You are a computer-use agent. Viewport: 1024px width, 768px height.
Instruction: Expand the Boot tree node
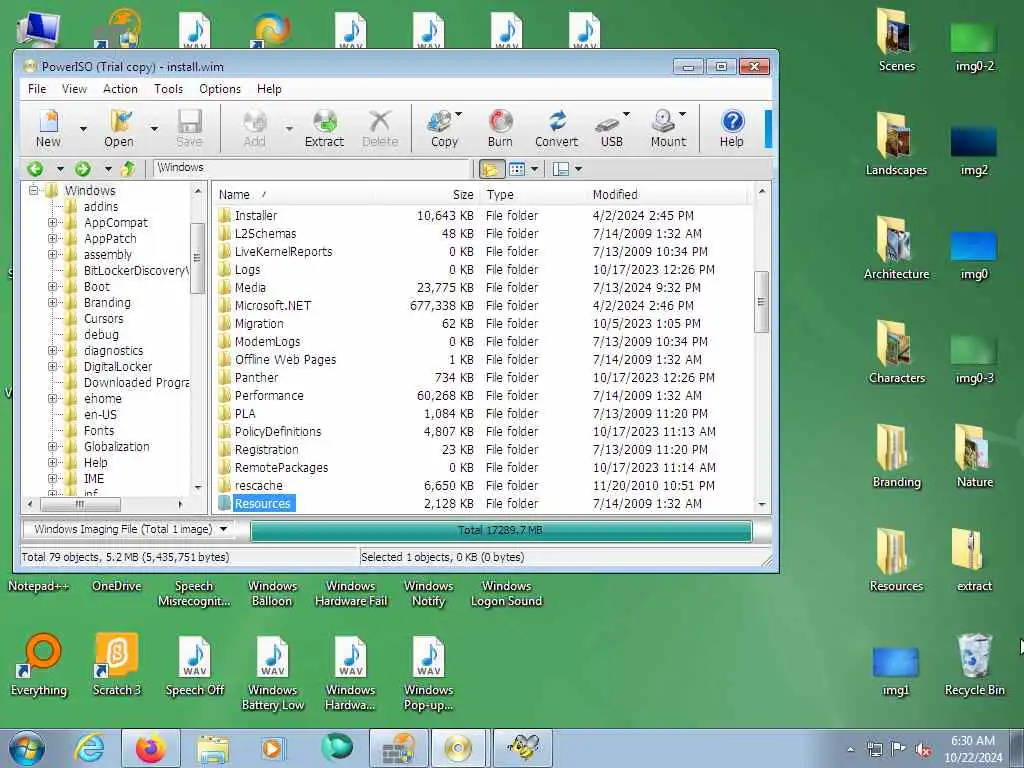click(52, 286)
